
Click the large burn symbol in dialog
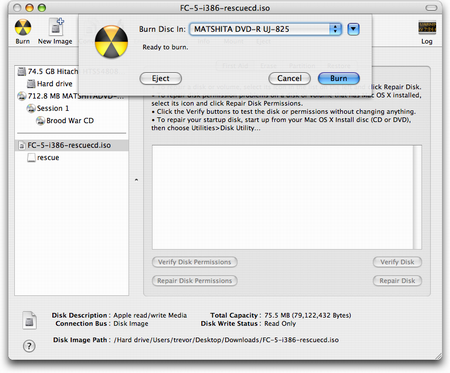(x=111, y=42)
